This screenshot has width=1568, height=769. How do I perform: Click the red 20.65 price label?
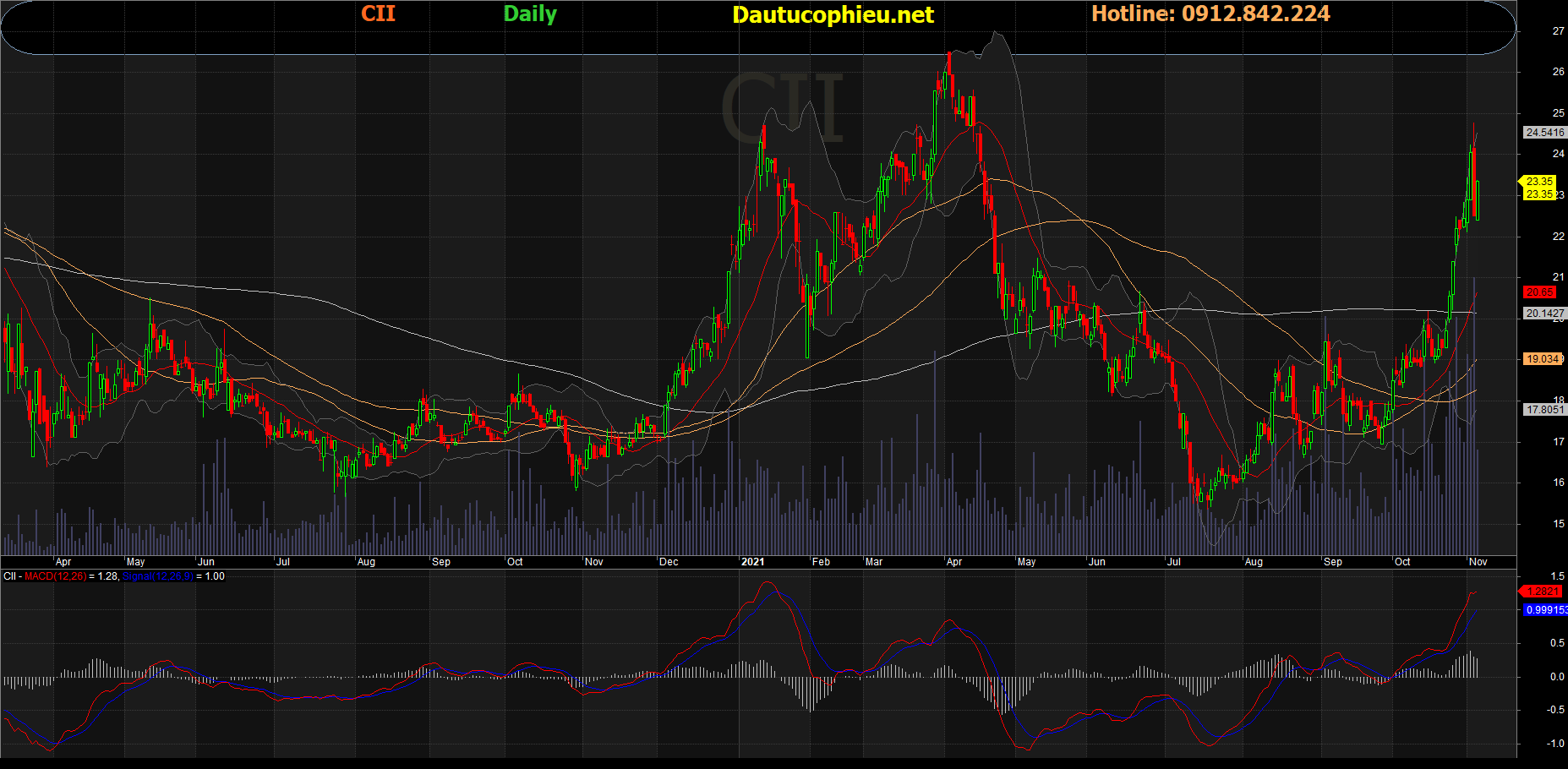(x=1539, y=292)
